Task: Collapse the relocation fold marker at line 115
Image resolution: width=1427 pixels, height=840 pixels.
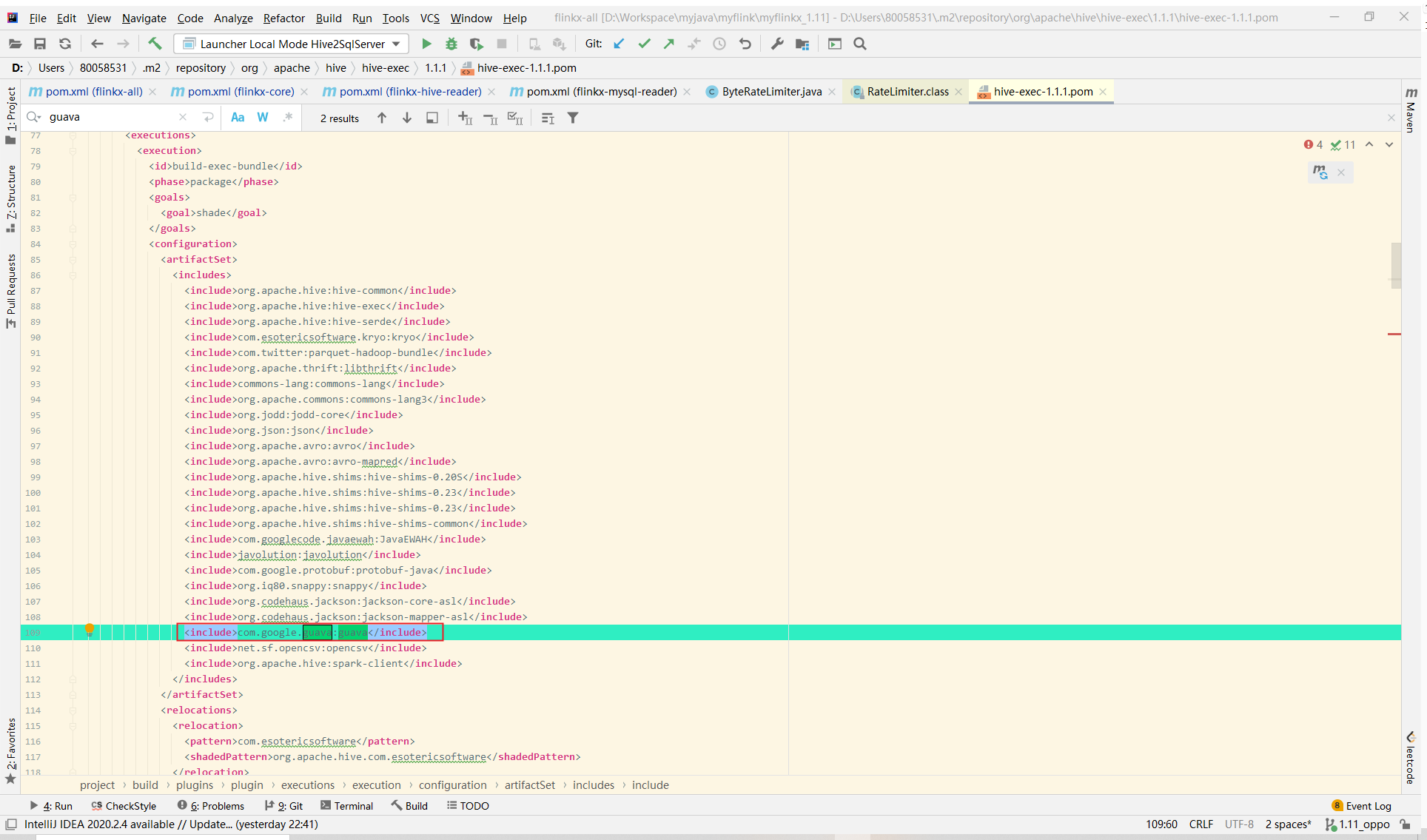Action: point(73,726)
